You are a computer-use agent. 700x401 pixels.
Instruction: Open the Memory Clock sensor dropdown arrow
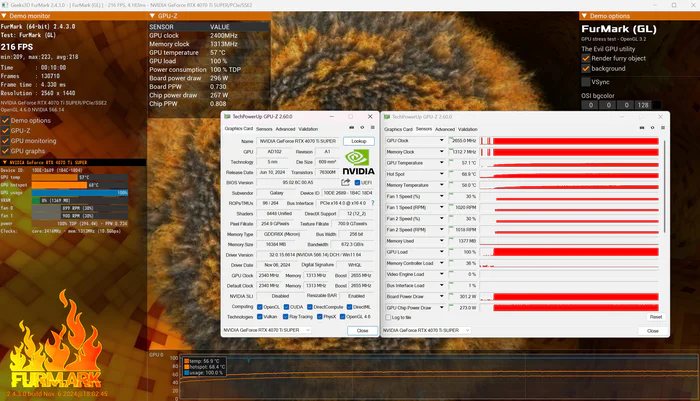(x=442, y=151)
